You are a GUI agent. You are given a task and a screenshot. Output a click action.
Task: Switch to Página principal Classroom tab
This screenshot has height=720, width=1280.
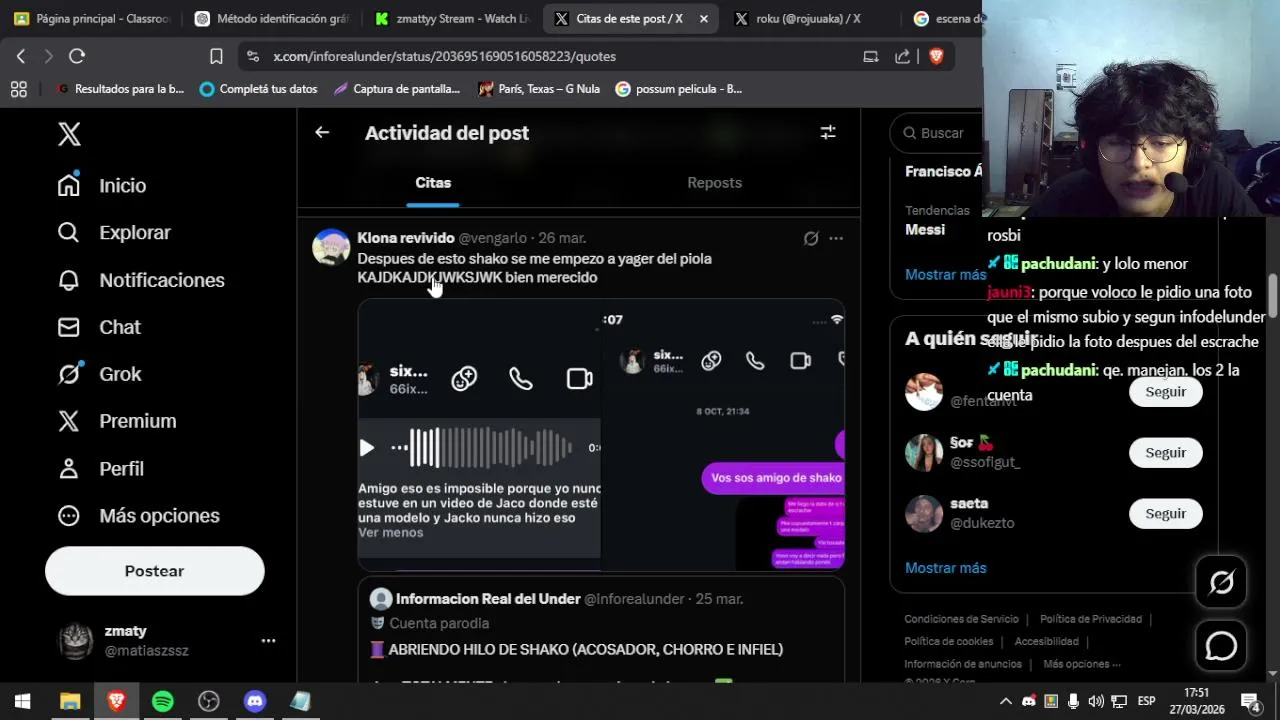tap(92, 19)
